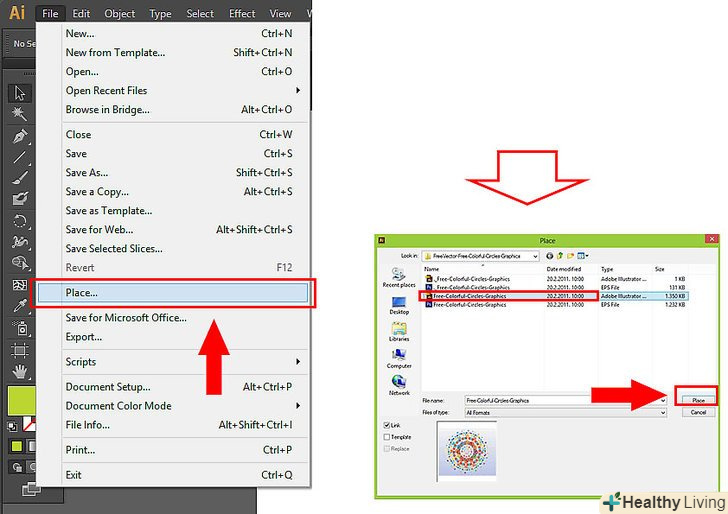Image resolution: width=728 pixels, height=514 pixels.
Task: Select the Symbol Sprayer tool
Action: [x=20, y=328]
